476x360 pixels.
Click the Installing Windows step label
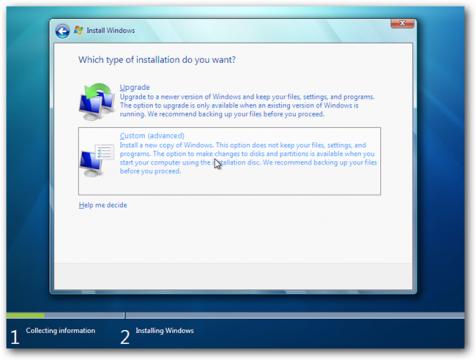point(165,331)
